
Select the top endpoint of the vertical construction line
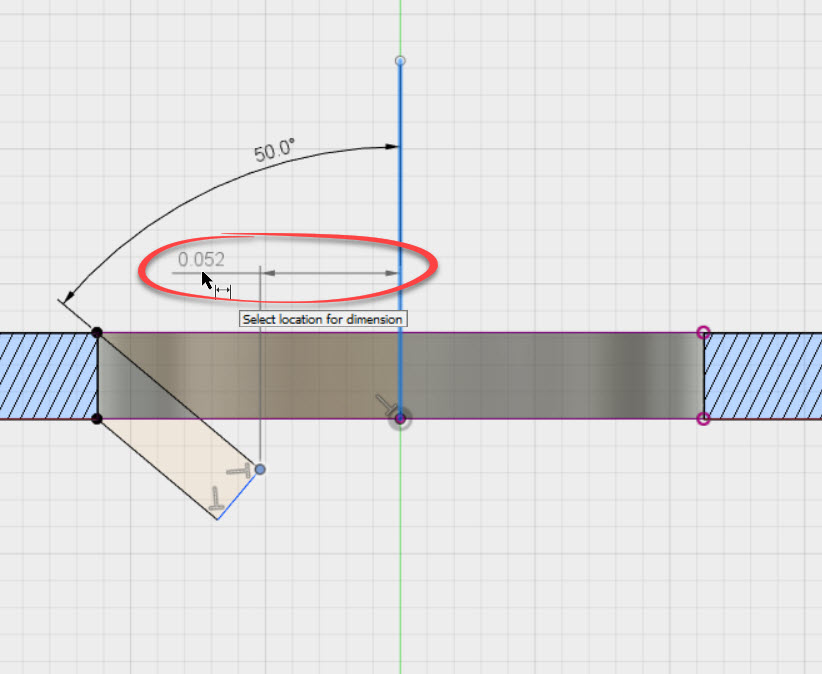pyautogui.click(x=400, y=60)
